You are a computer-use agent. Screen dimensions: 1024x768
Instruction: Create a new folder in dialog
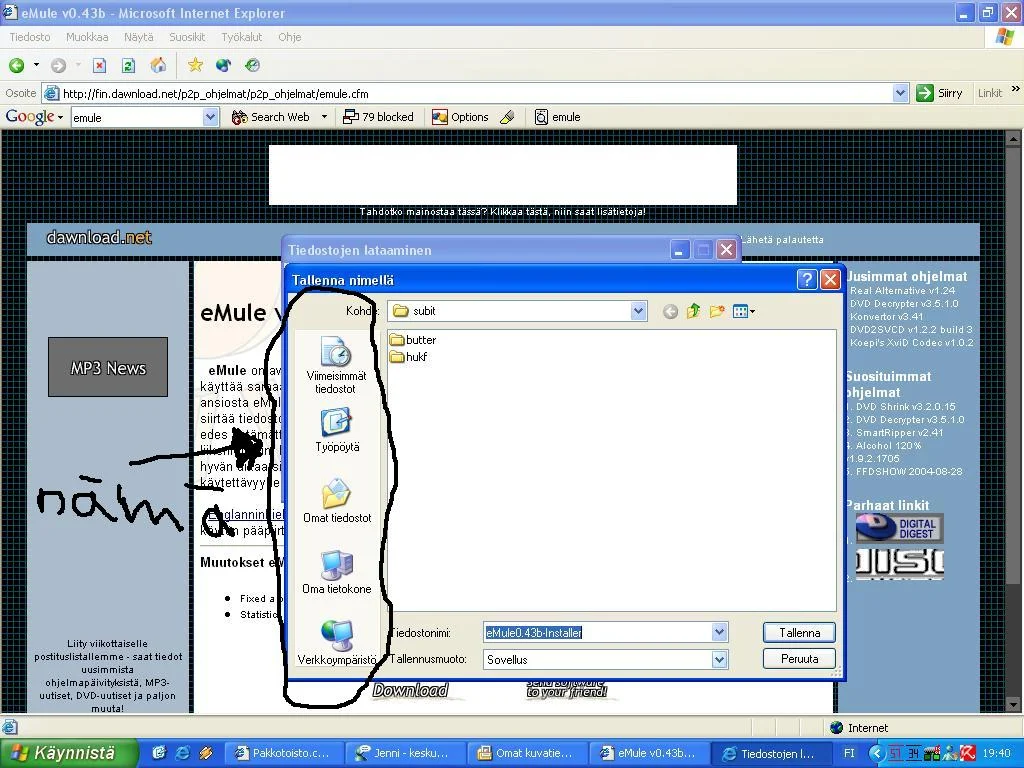click(717, 312)
